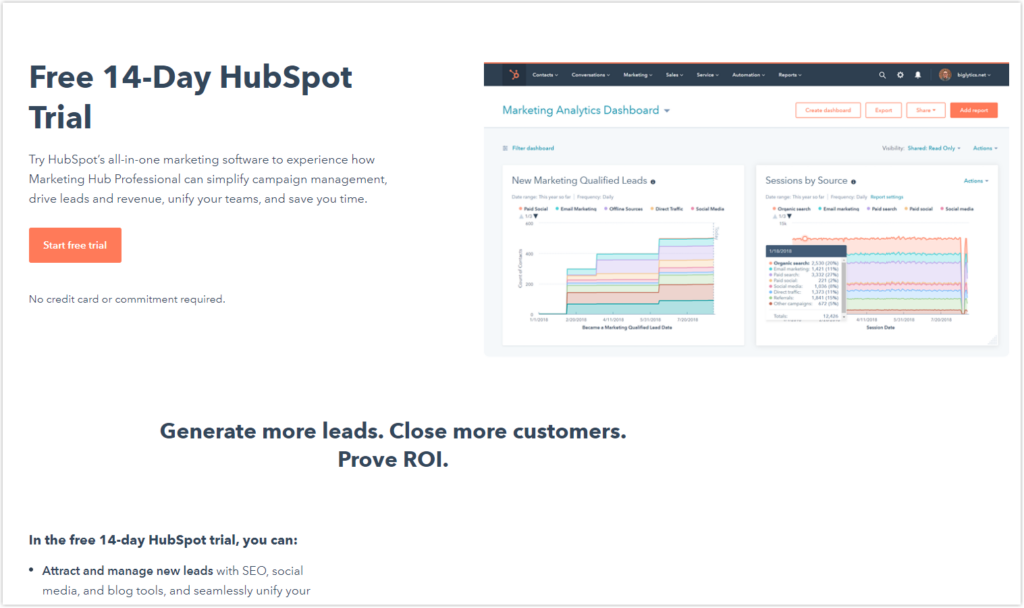Toggle Email Marketing legend in Qualified Leads chart
The height and width of the screenshot is (608, 1024).
pos(576,209)
